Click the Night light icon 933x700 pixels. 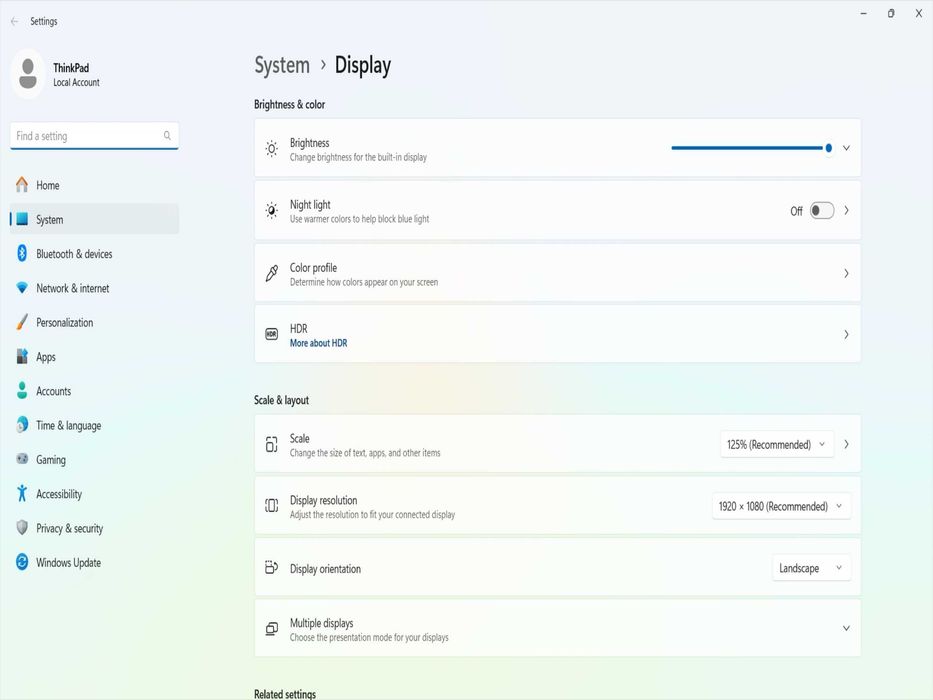[x=271, y=211]
